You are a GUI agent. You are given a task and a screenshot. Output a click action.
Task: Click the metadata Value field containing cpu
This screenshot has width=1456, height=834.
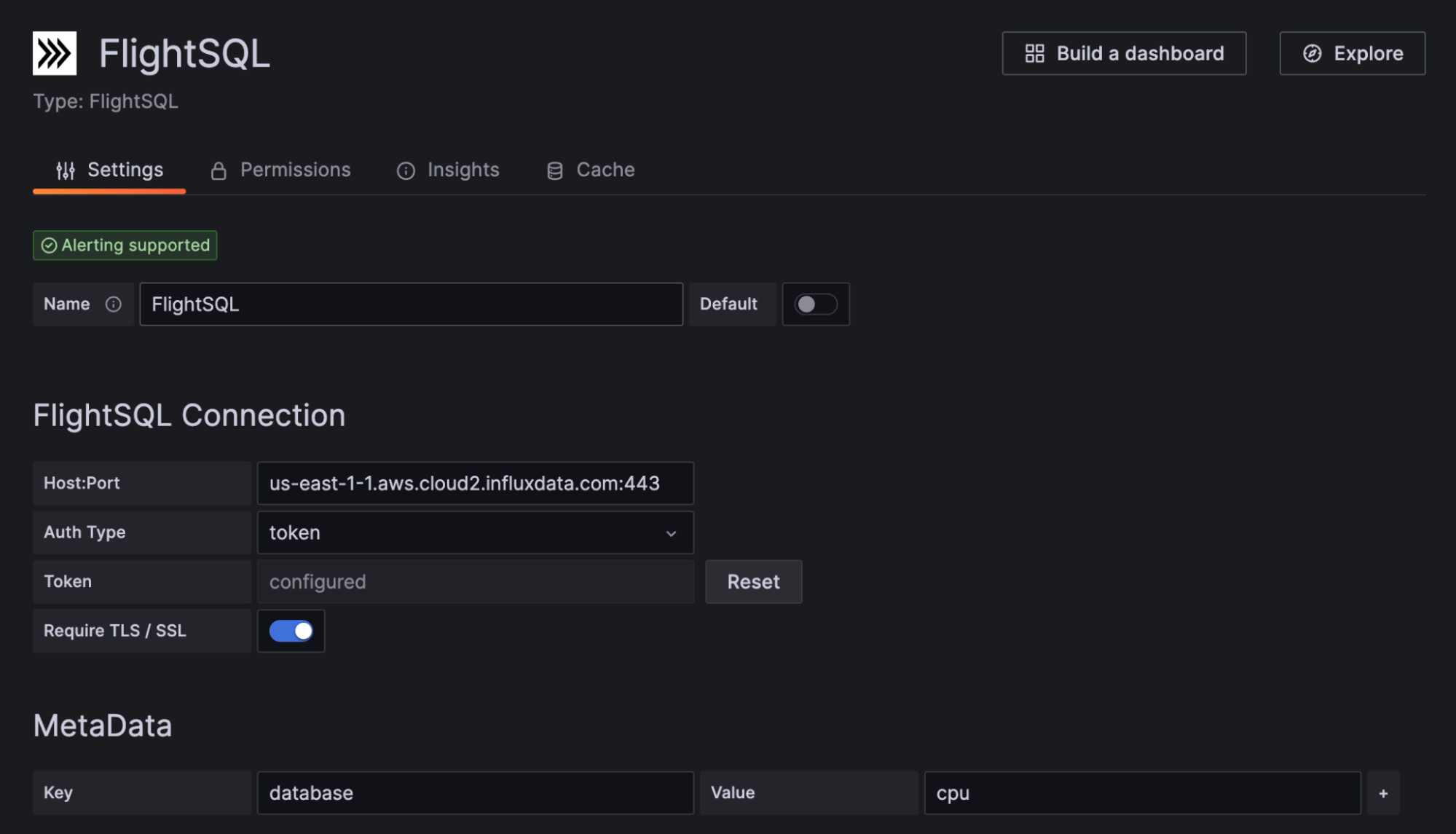[x=1141, y=793]
